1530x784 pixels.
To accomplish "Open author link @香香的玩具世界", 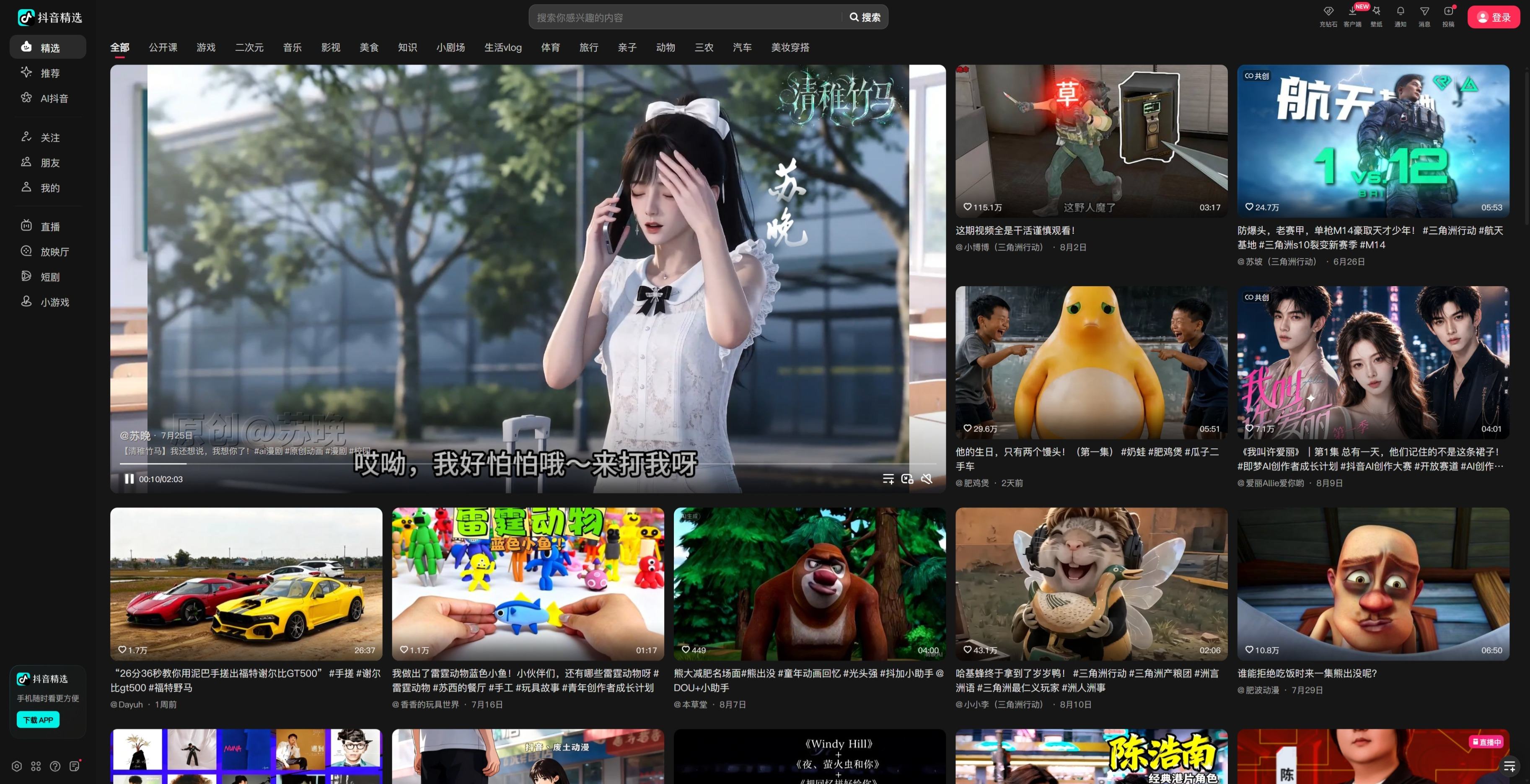I will pyautogui.click(x=425, y=704).
